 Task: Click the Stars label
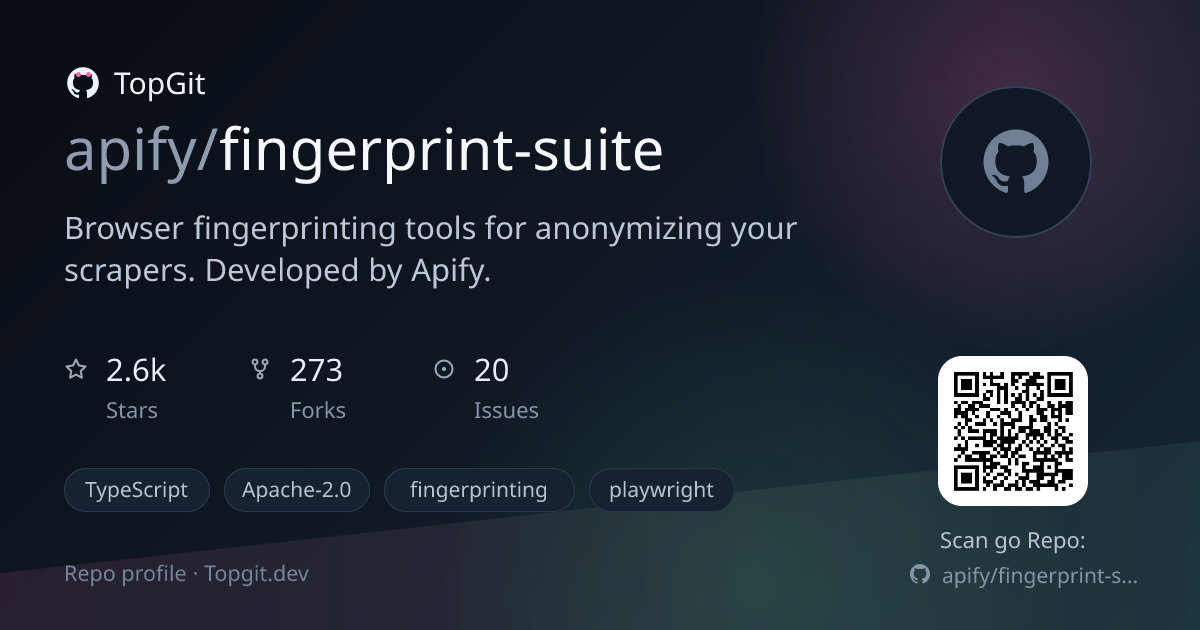(x=132, y=411)
